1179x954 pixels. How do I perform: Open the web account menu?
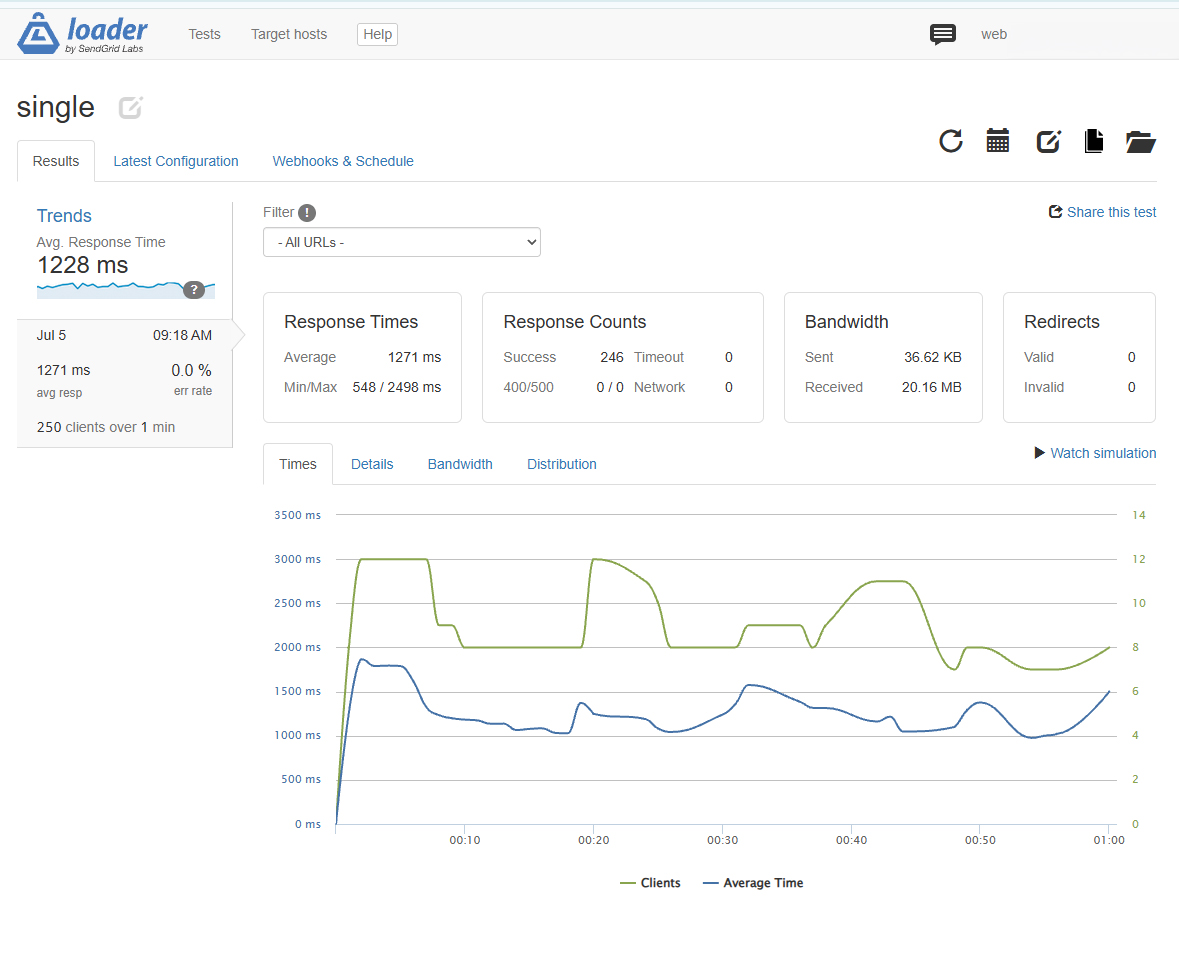[x=993, y=35]
